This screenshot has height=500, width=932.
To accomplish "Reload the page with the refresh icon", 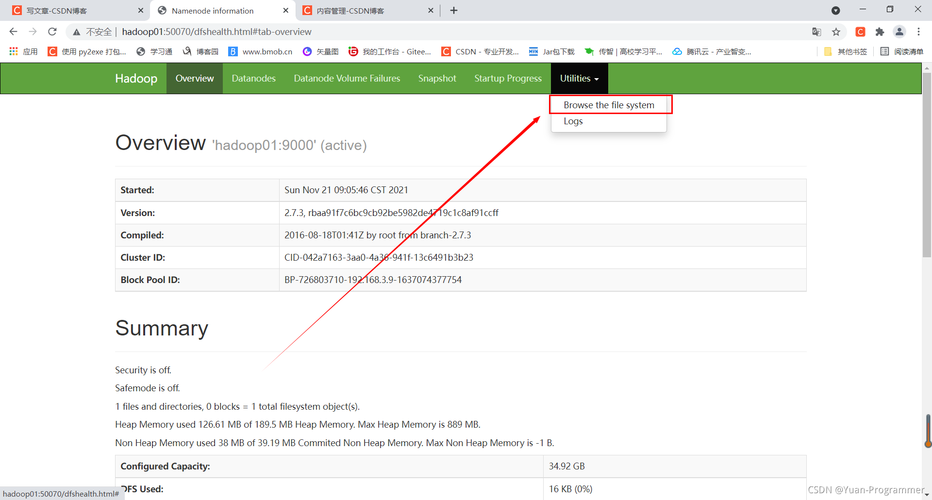I will point(52,32).
